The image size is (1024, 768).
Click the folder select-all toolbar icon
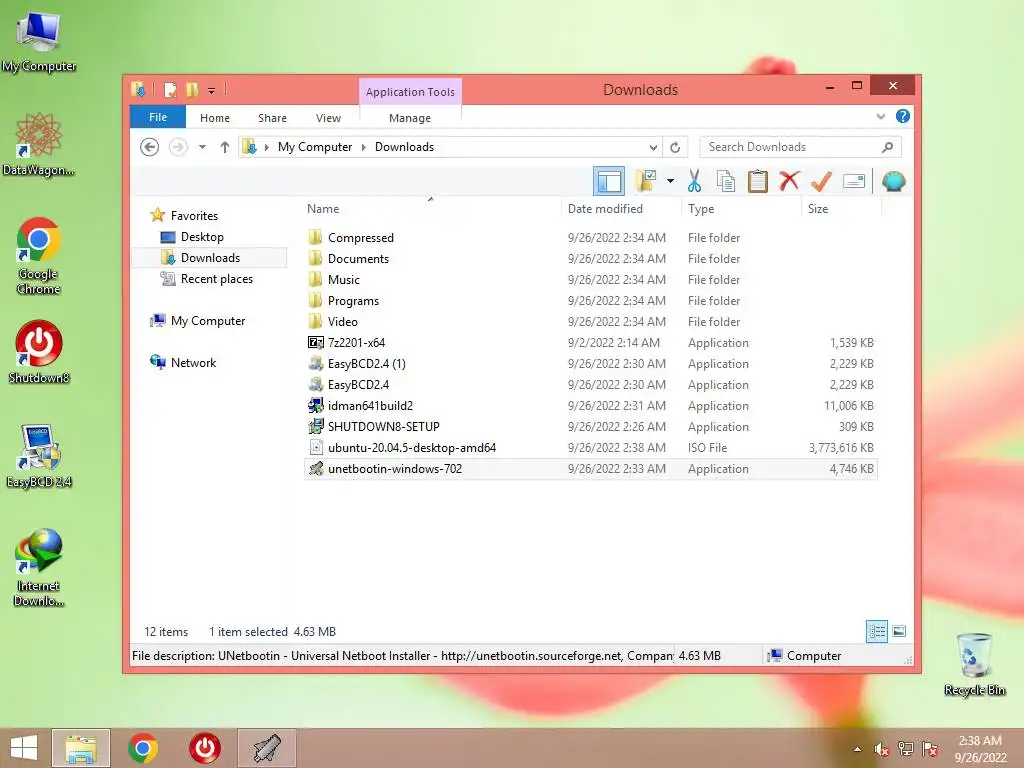coord(646,181)
